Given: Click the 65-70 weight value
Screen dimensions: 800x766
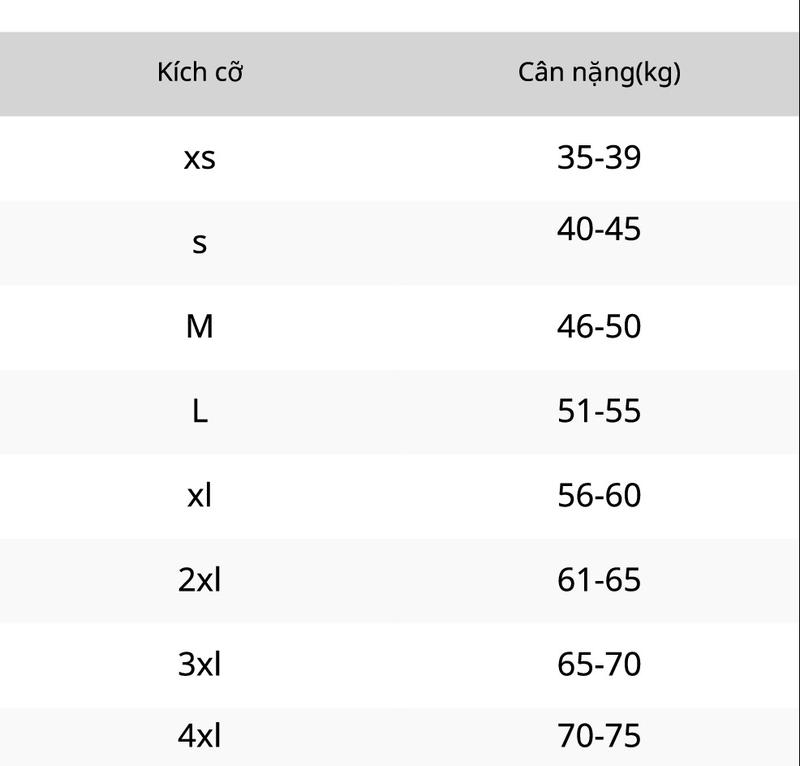Looking at the screenshot, I should [x=599, y=664].
